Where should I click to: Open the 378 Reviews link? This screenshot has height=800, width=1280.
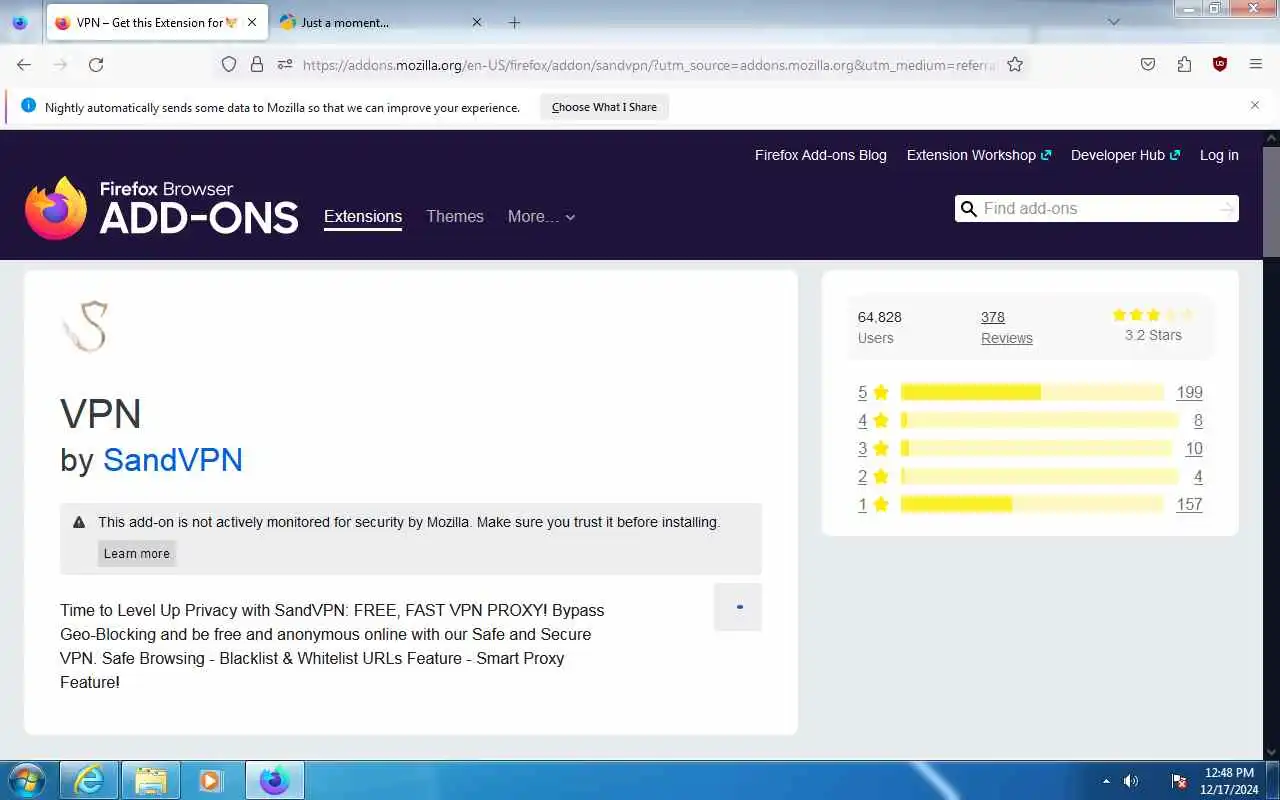click(1006, 327)
